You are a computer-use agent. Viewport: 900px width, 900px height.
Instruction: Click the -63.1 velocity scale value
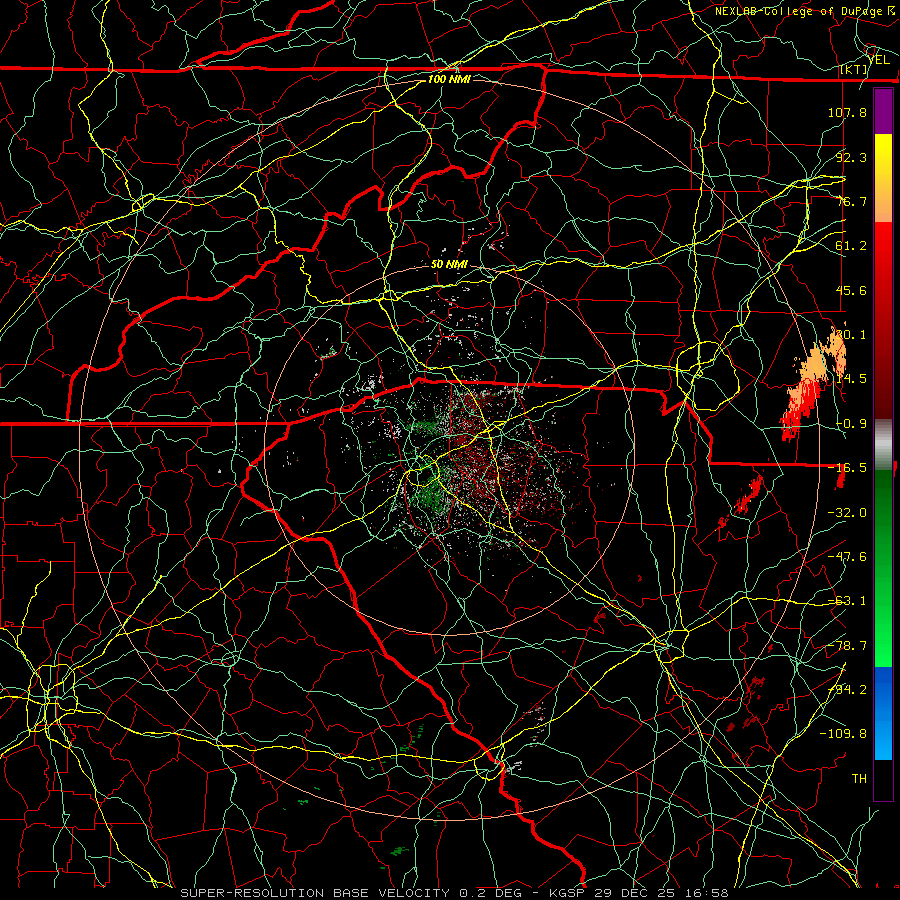pos(847,601)
